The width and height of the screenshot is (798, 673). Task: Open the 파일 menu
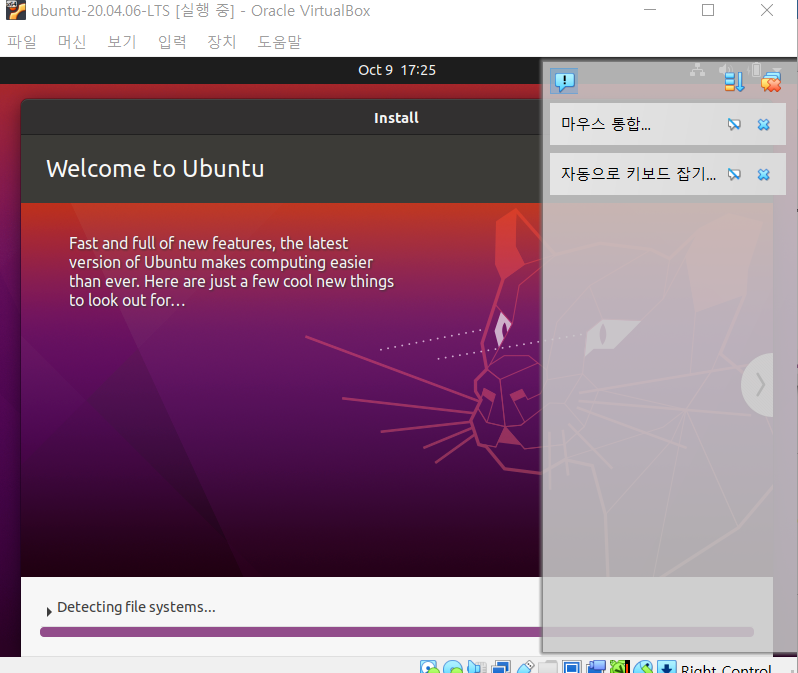click(22, 42)
